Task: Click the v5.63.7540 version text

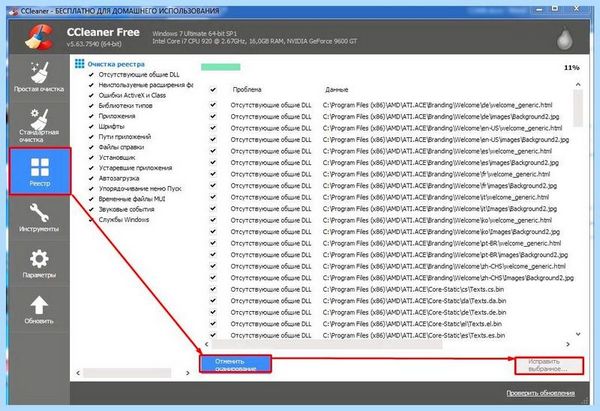Action: tap(94, 44)
